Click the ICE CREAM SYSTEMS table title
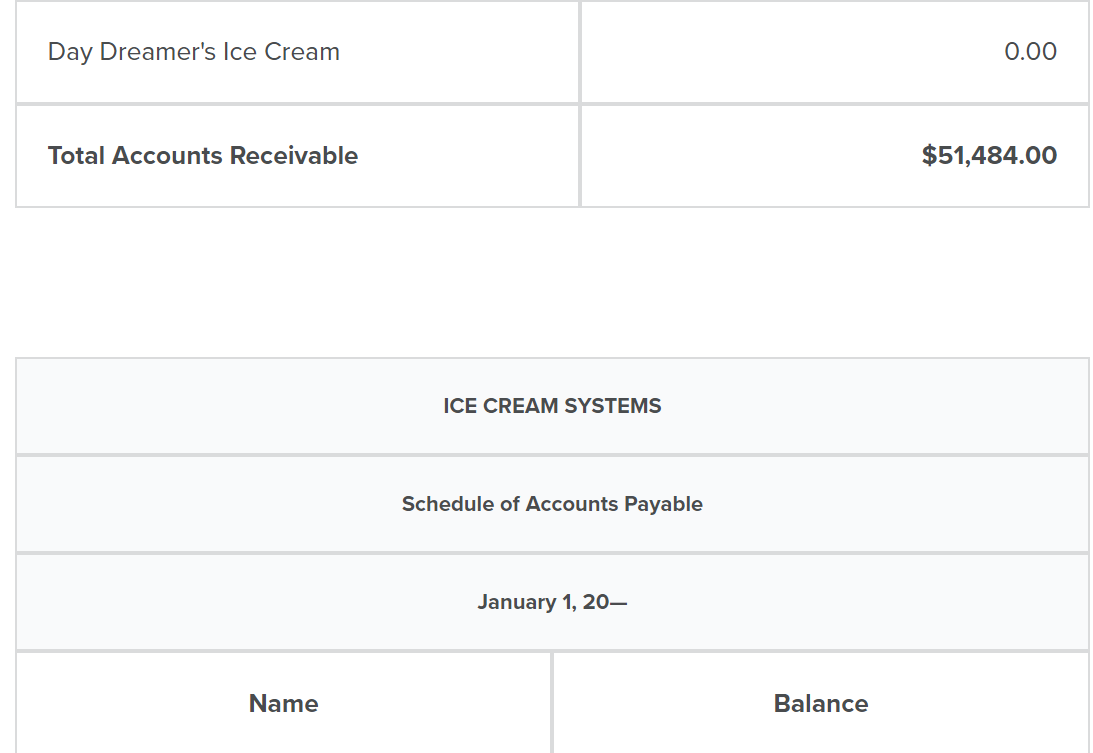The width and height of the screenshot is (1093, 753). pos(552,406)
